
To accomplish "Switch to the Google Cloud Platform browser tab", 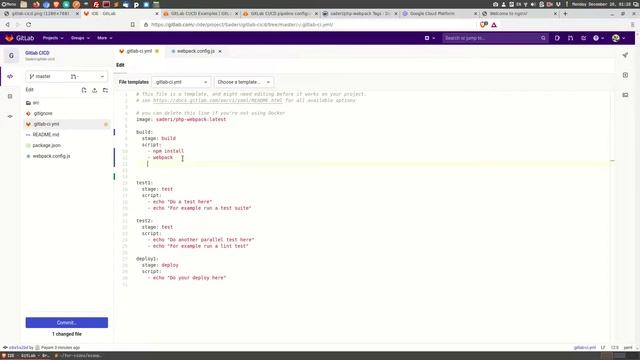I will click(x=439, y=13).
